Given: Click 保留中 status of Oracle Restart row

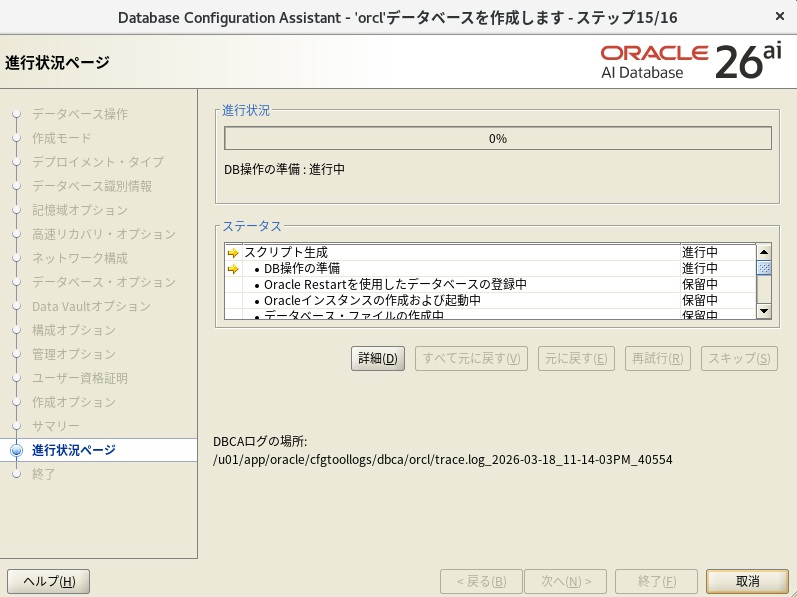Looking at the screenshot, I should 700,284.
